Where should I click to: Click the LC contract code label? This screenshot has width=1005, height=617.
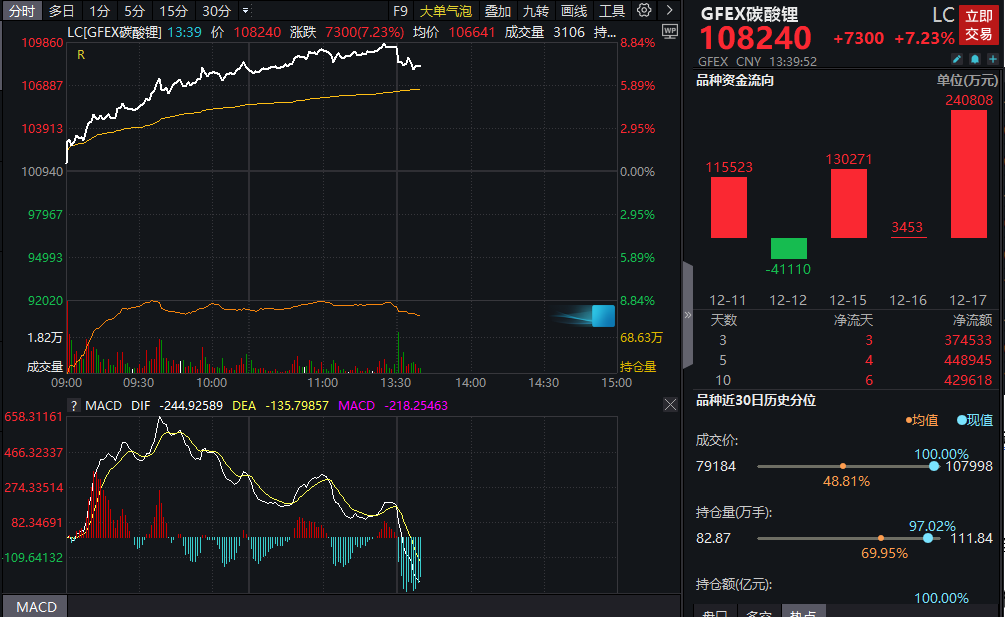click(x=943, y=15)
